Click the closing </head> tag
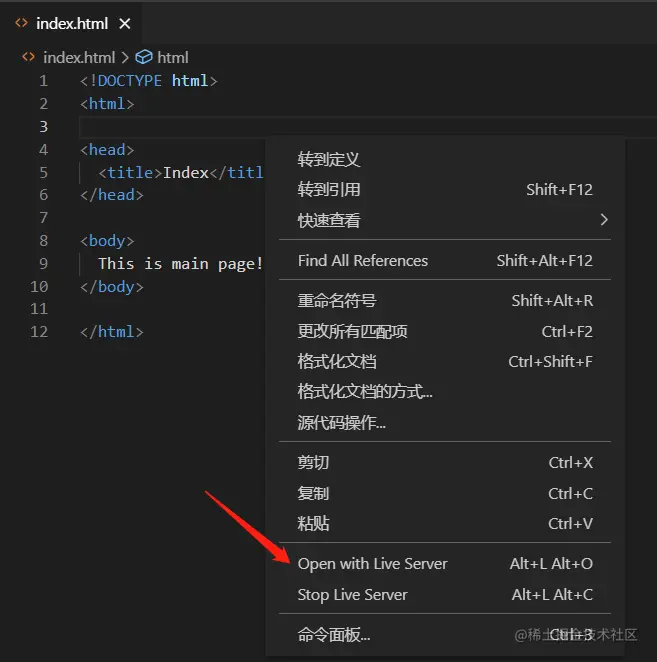This screenshot has width=657, height=662. point(112,195)
